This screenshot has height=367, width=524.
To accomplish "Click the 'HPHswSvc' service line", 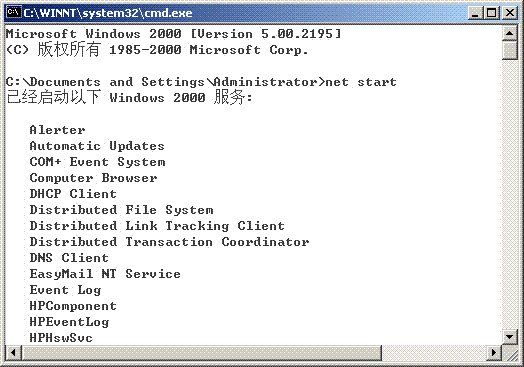I will (61, 338).
